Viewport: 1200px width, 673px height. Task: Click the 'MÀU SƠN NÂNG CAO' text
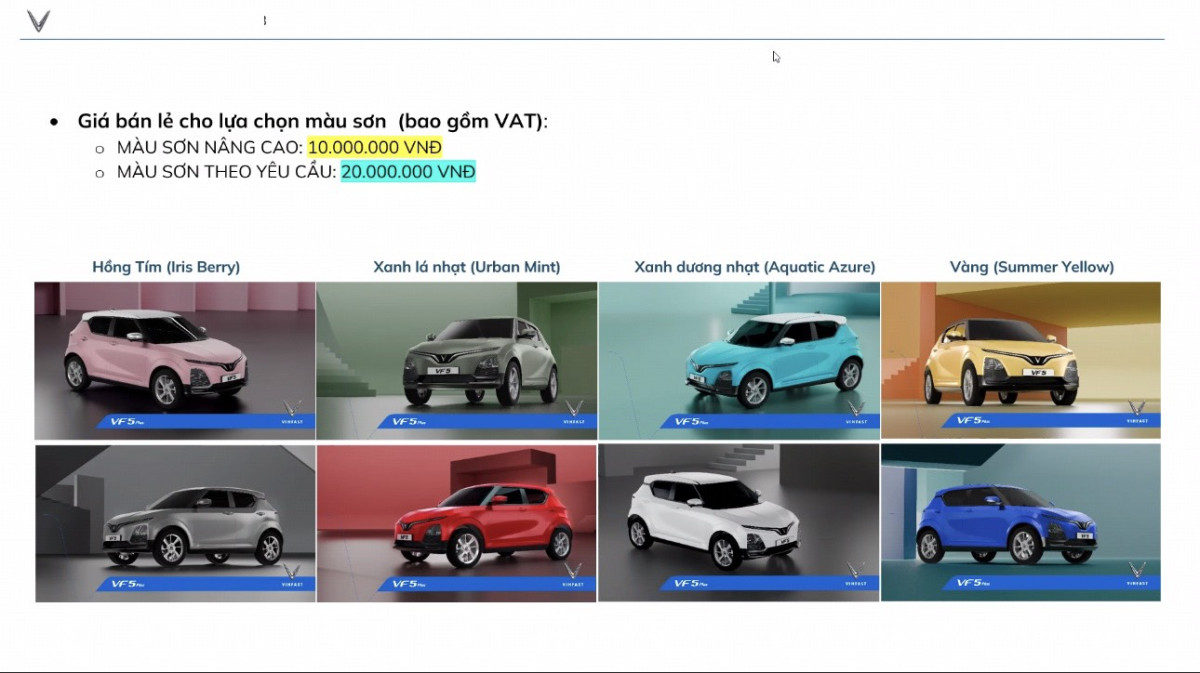coord(208,147)
